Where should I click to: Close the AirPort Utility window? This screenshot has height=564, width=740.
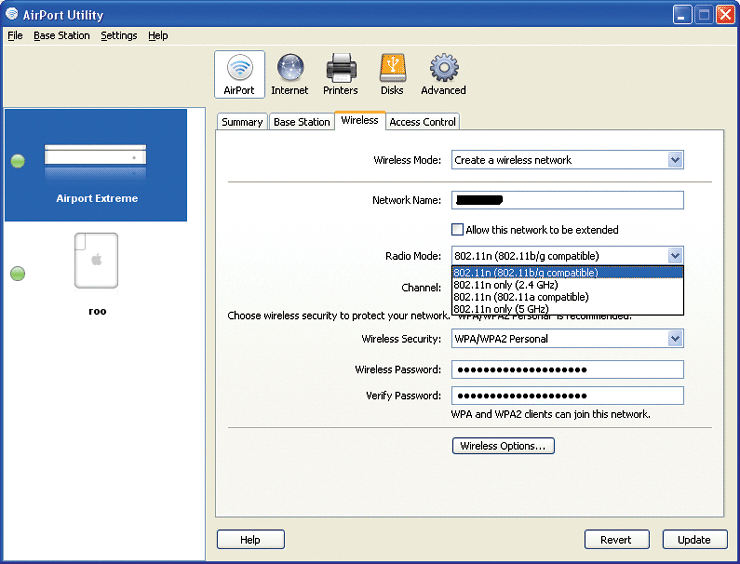tap(725, 15)
